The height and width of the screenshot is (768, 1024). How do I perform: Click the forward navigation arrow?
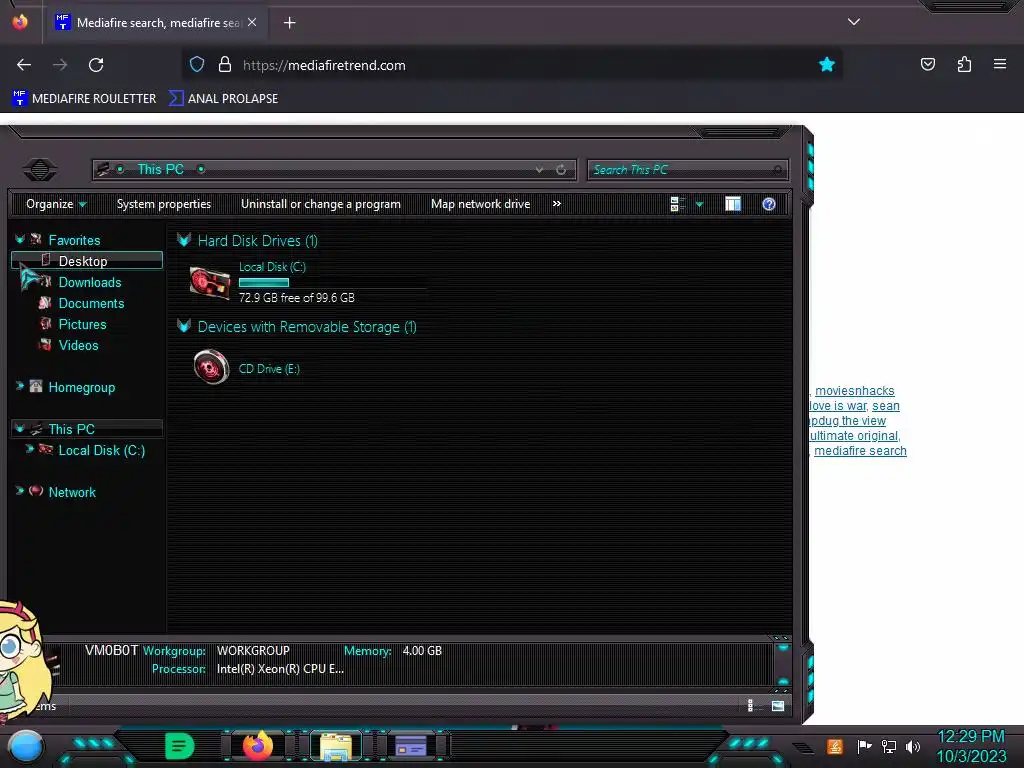60,65
